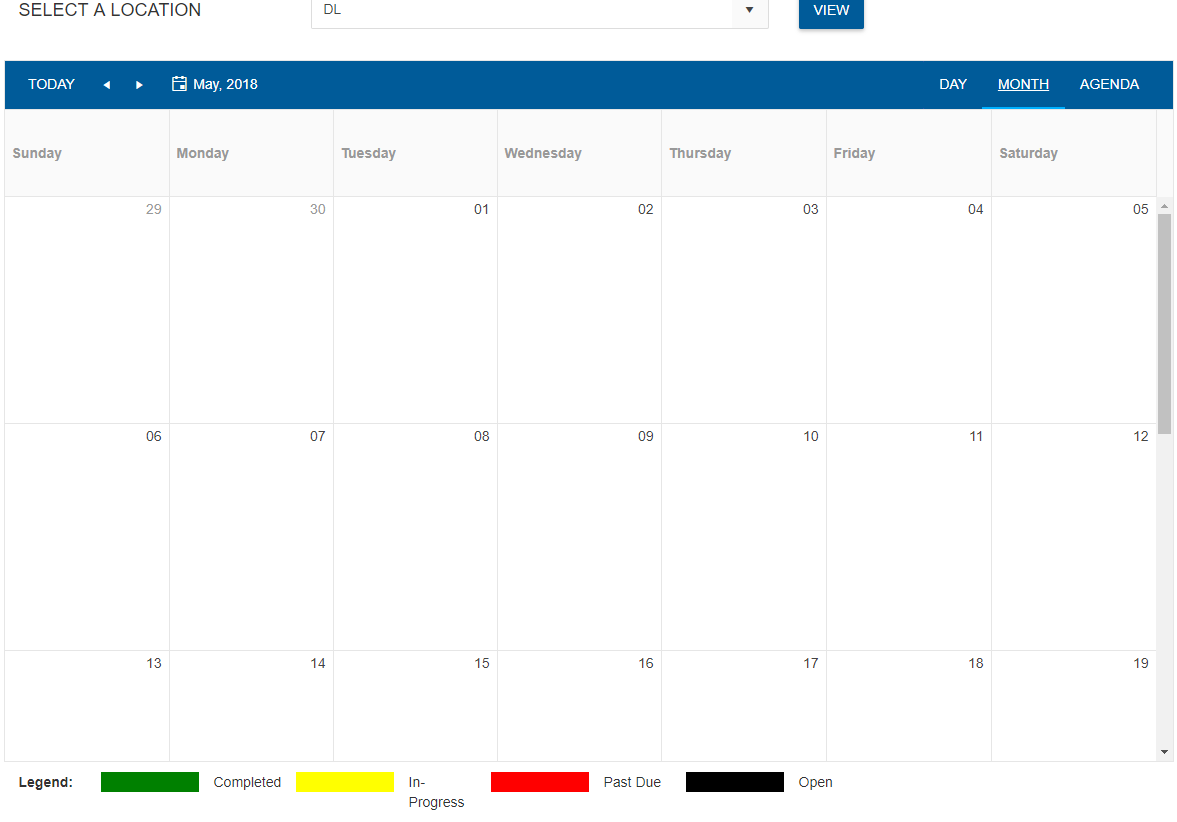The width and height of the screenshot is (1177, 822).
Task: Switch to AGENDA view tab
Action: 1109,84
